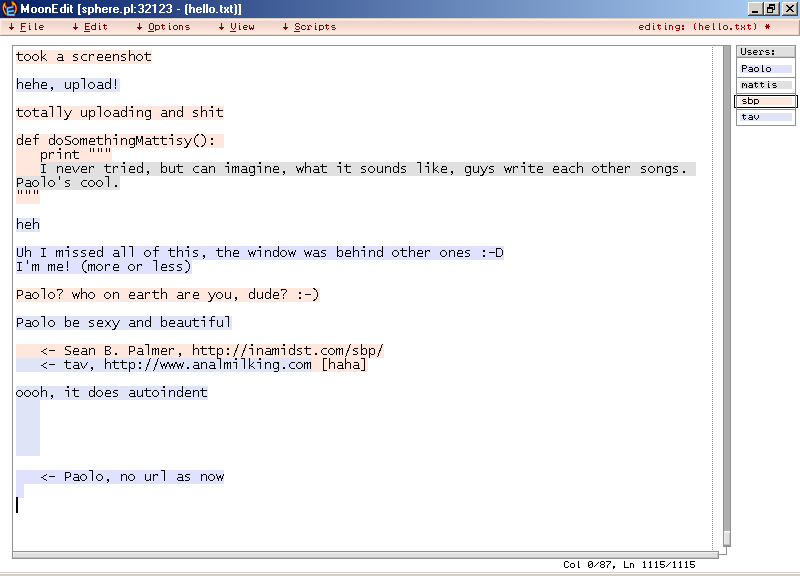Click the Users: panel header
This screenshot has height=576, width=800.
pyautogui.click(x=765, y=52)
